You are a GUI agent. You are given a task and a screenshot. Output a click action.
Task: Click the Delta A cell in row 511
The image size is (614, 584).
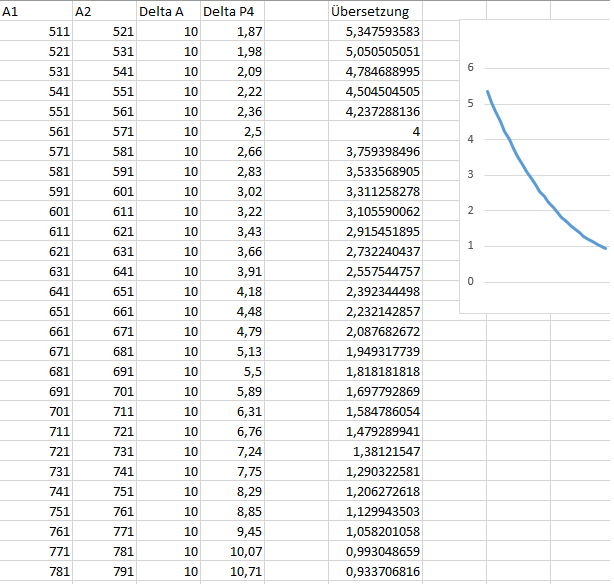pos(168,31)
